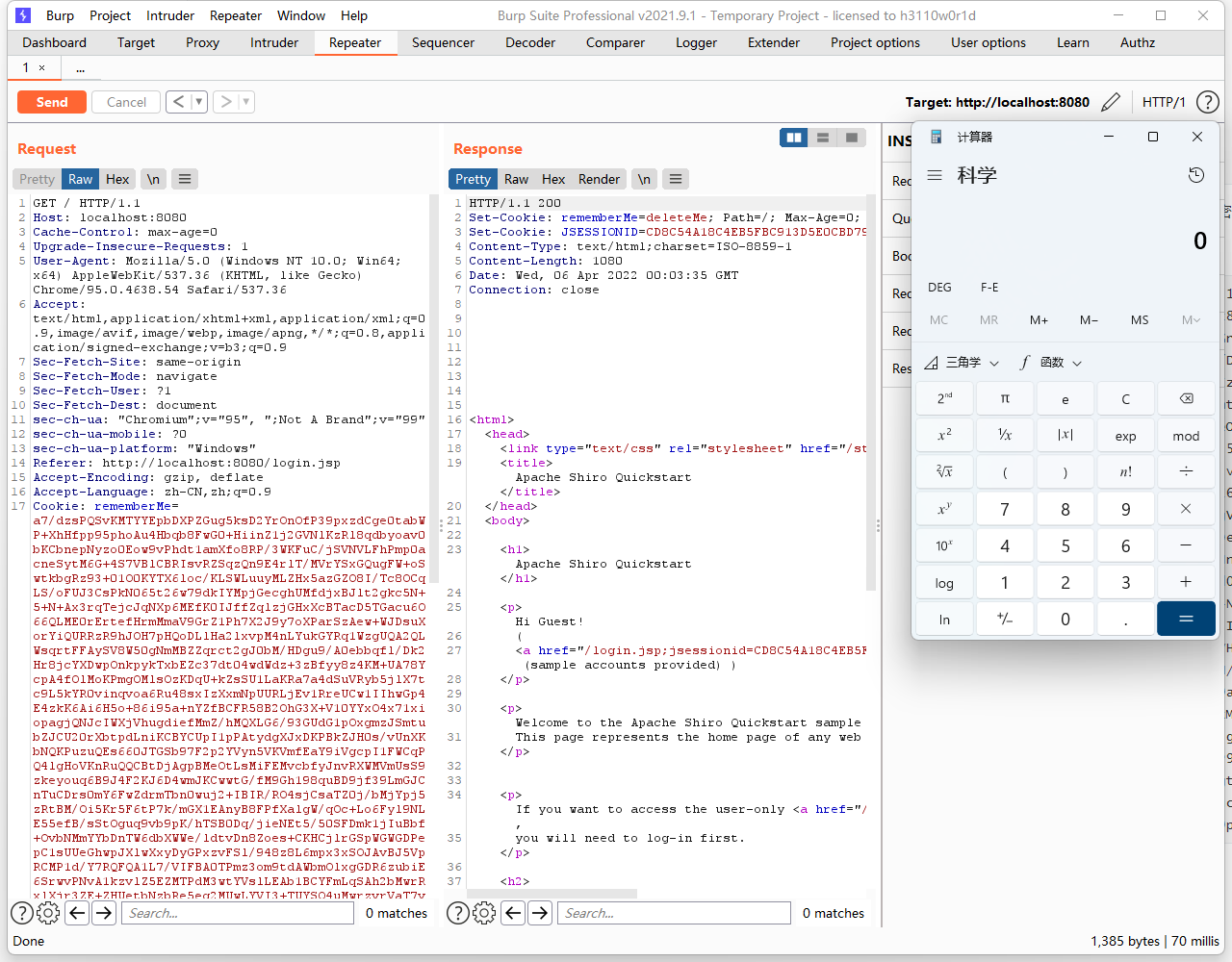
Task: Open the Request pane options menu
Action: click(185, 179)
